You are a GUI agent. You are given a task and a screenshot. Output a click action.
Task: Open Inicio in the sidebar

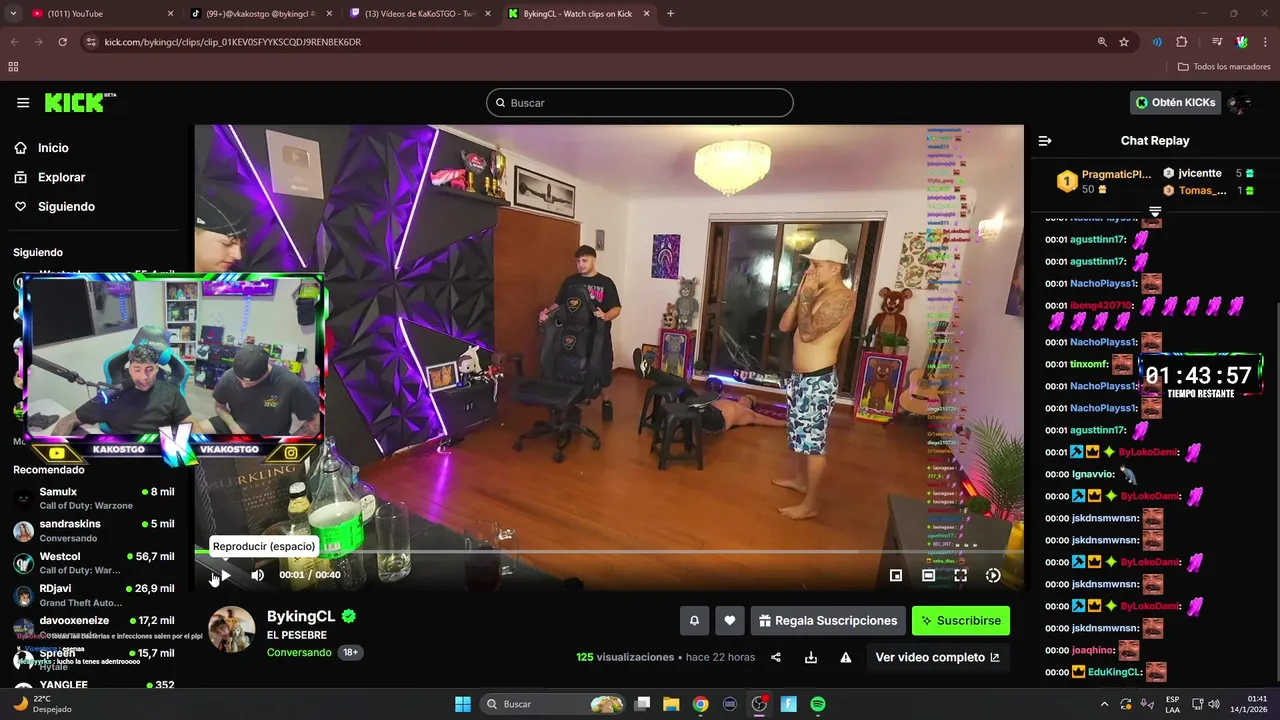click(53, 148)
